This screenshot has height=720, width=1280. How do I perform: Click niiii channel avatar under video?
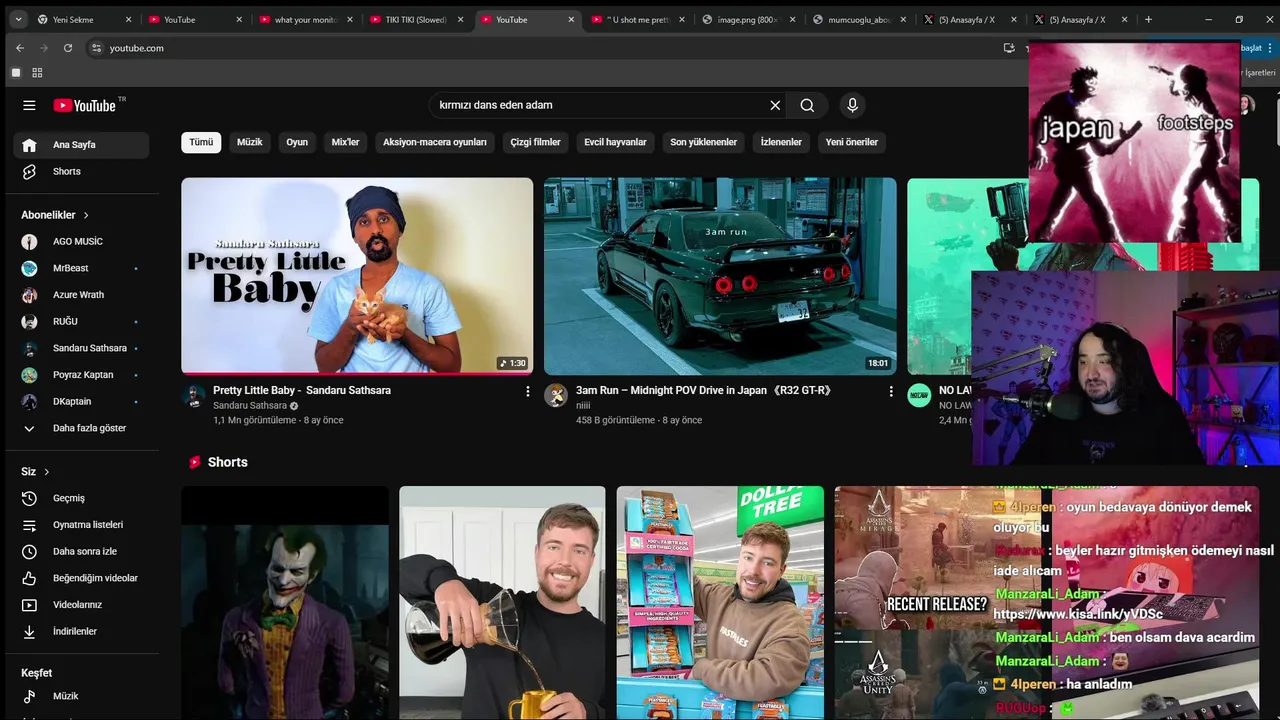(x=556, y=395)
